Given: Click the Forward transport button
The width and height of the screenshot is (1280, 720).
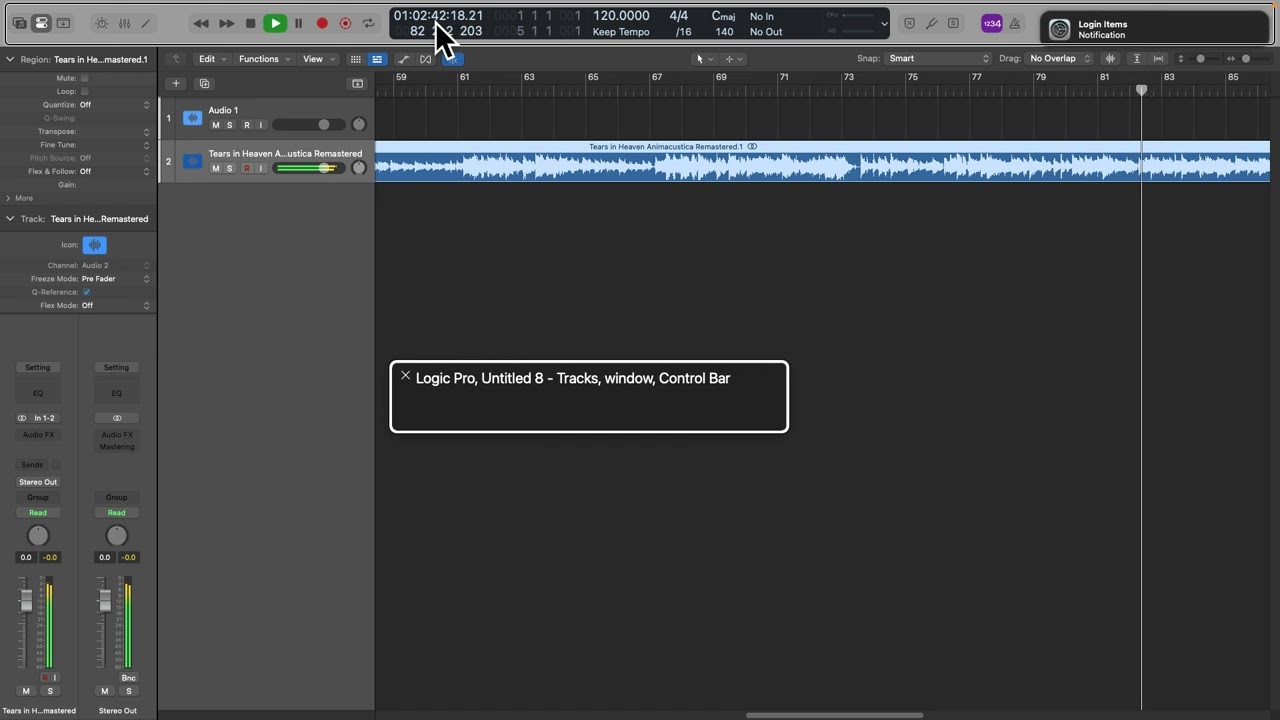Looking at the screenshot, I should point(227,23).
